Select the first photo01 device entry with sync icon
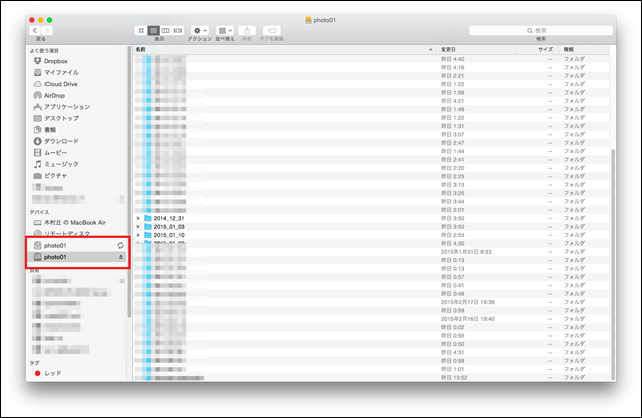The height and width of the screenshot is (418, 642). coord(78,246)
